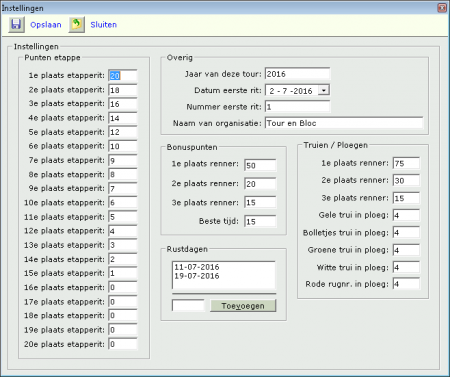The width and height of the screenshot is (450, 377).
Task: Select the 8e plaats etapperit field
Action: click(x=123, y=175)
